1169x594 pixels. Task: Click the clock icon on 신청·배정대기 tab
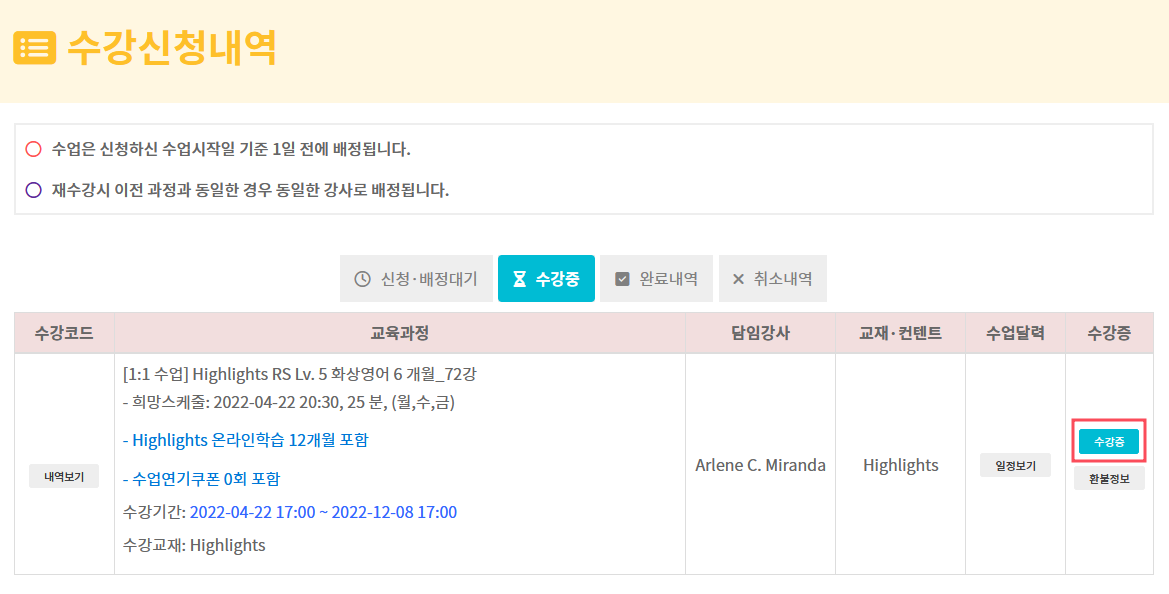point(362,279)
